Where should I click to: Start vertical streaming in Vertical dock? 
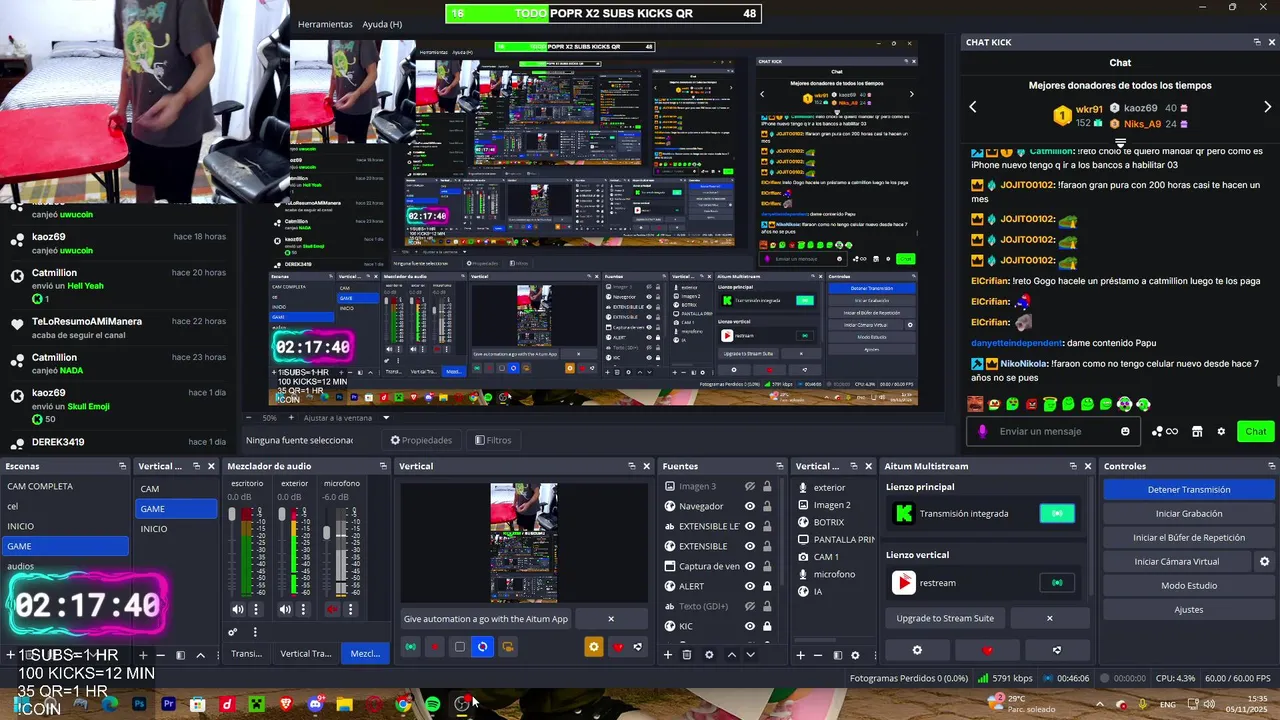tap(411, 647)
